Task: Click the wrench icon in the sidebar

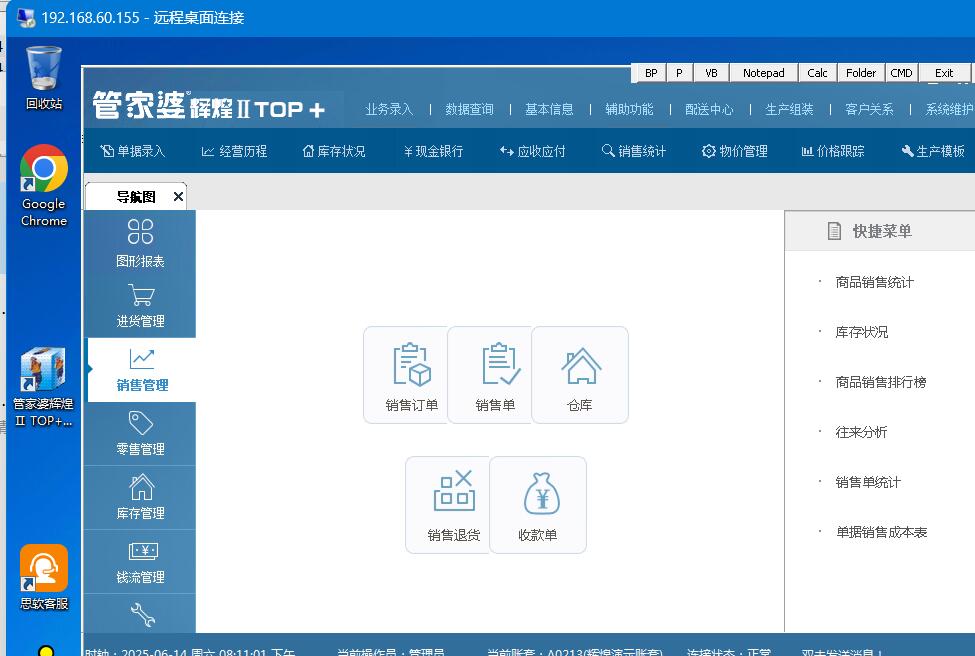Action: tap(142, 614)
